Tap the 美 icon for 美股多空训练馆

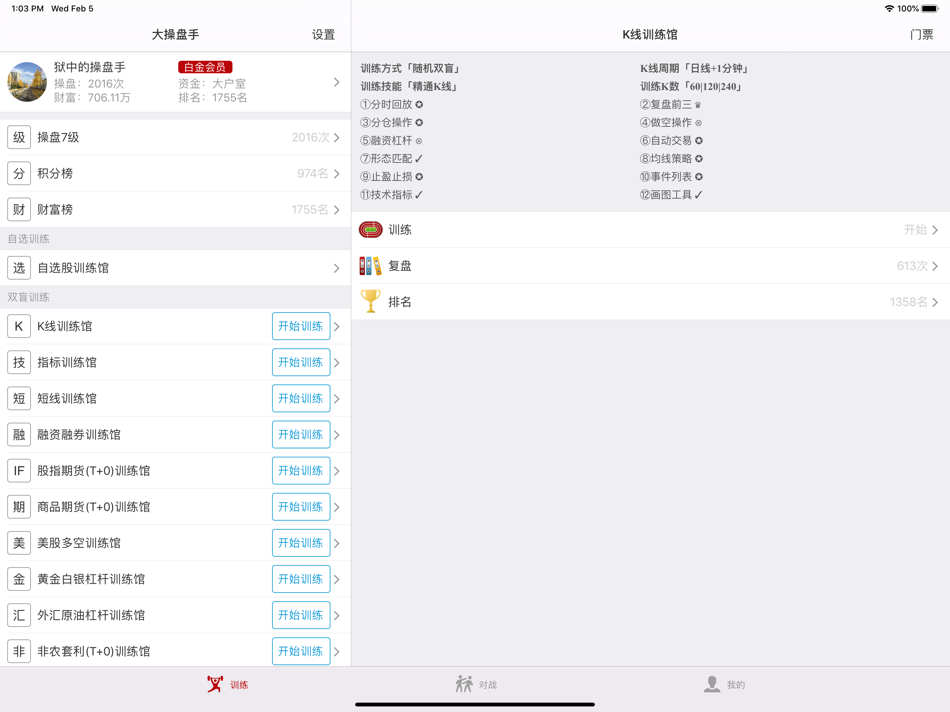pos(19,543)
